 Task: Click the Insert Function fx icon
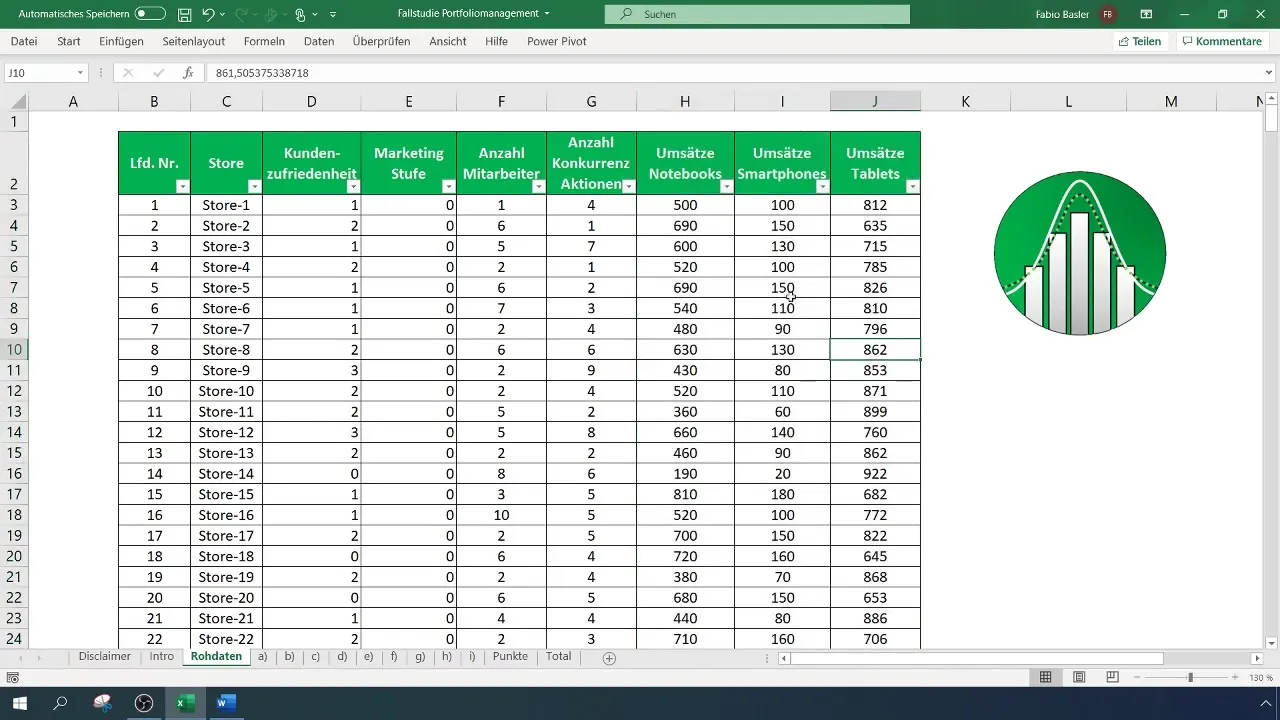point(188,73)
